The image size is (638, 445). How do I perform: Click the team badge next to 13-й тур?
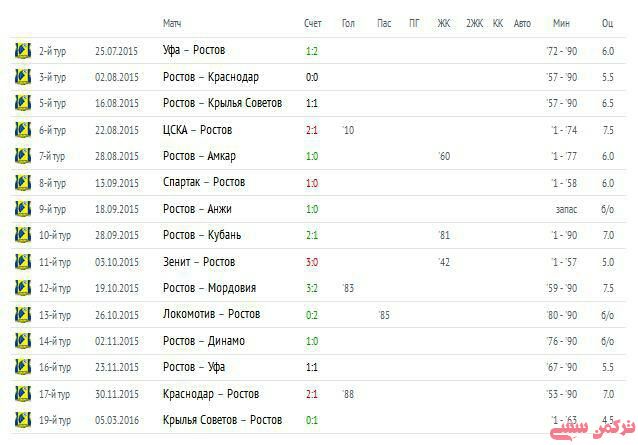click(x=23, y=314)
